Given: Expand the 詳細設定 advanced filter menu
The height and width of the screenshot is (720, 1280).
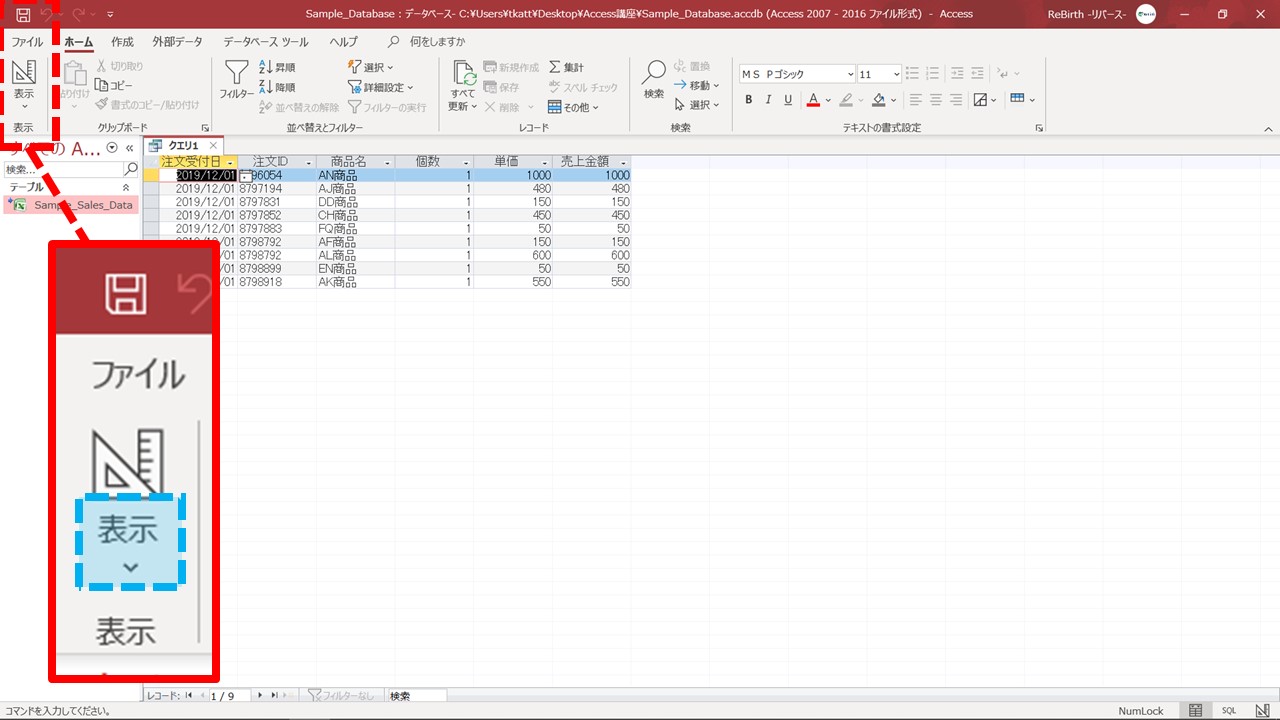Looking at the screenshot, I should coord(381,87).
